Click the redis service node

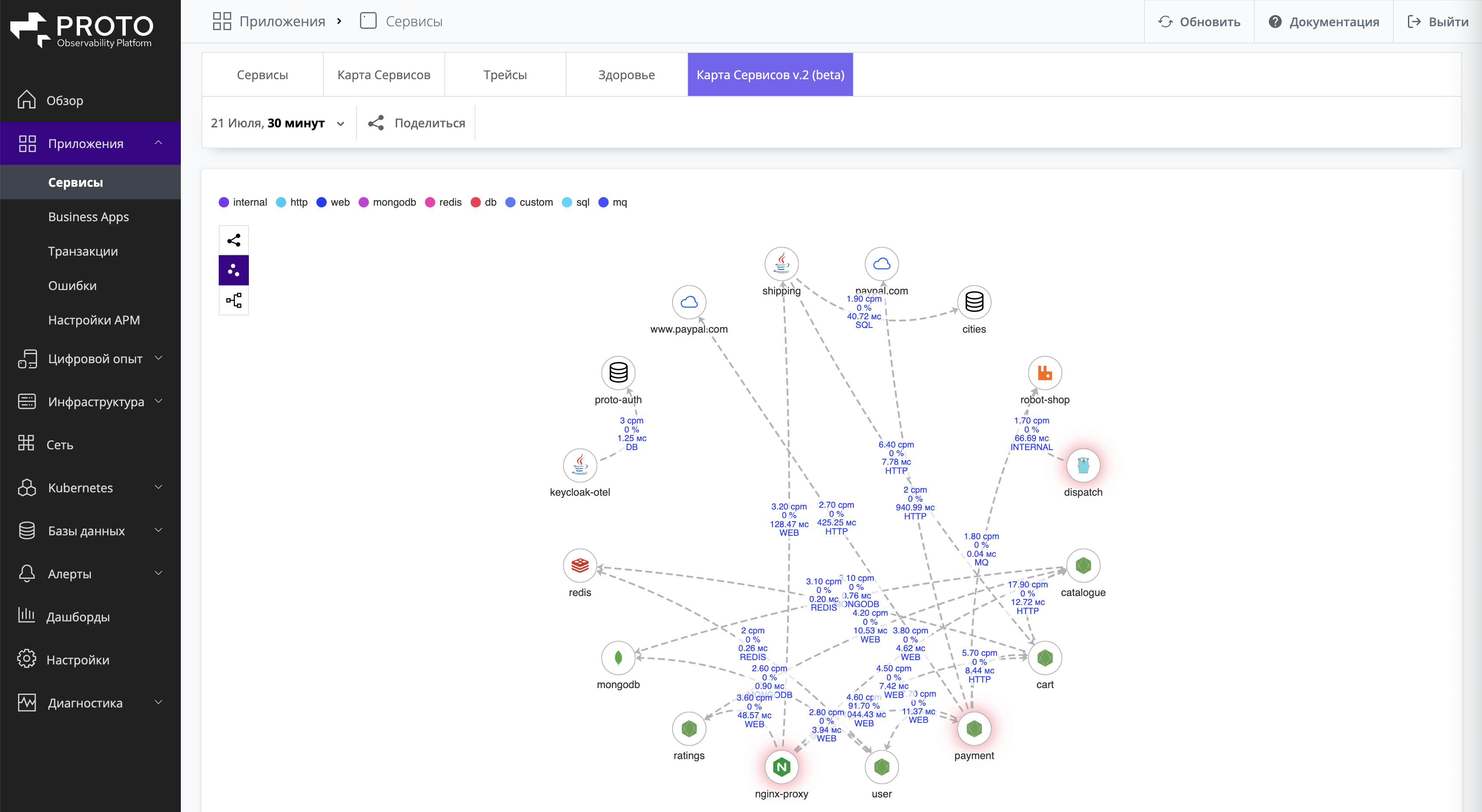[580, 565]
